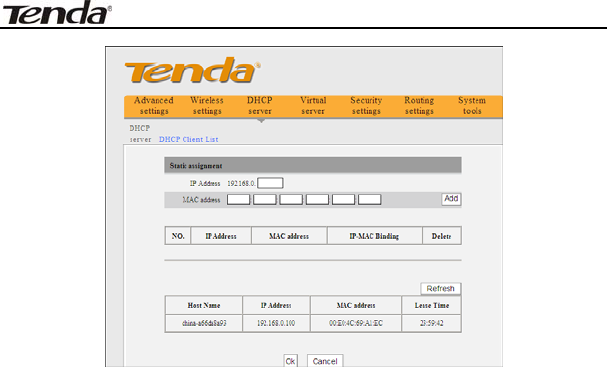The image size is (607, 367).
Task: Open the Advanced settings tab
Action: point(154,106)
